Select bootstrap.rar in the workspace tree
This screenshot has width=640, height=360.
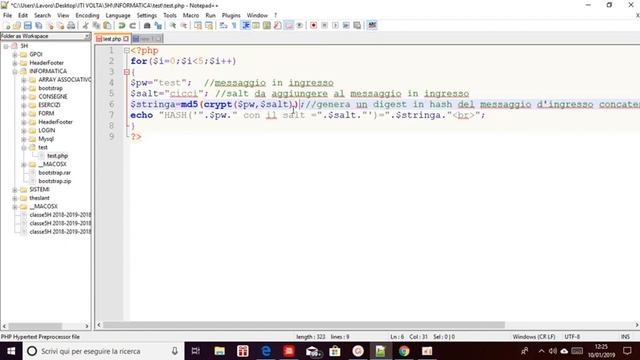54,173
